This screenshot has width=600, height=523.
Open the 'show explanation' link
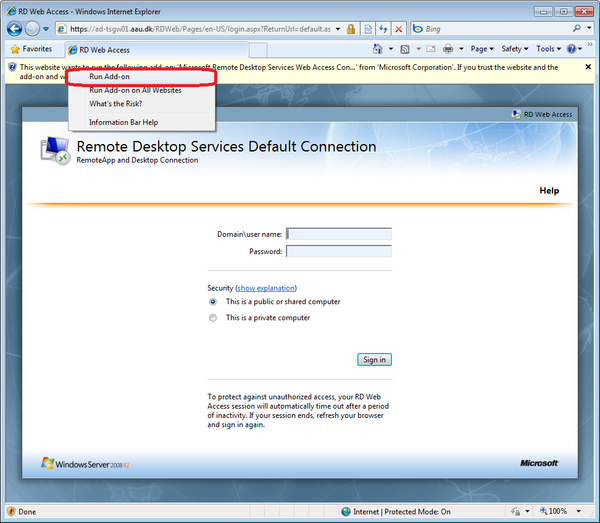(266, 288)
